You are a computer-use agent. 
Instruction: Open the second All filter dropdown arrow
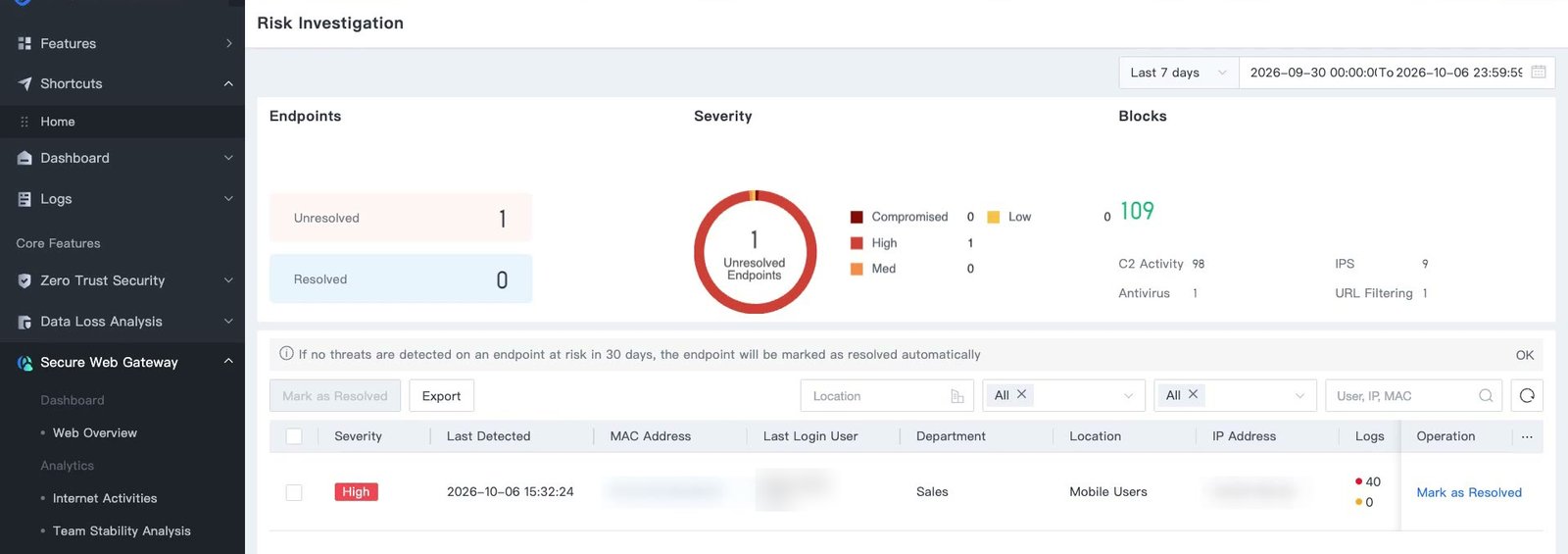[1299, 396]
